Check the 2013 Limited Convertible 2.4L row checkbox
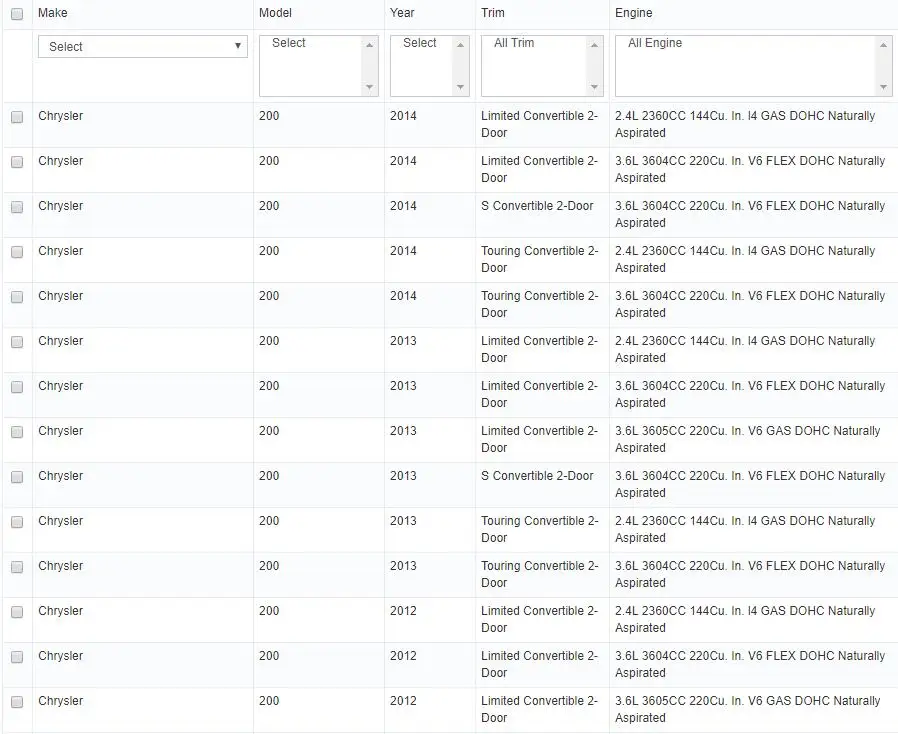Screen dimensions: 898x734 point(17,342)
